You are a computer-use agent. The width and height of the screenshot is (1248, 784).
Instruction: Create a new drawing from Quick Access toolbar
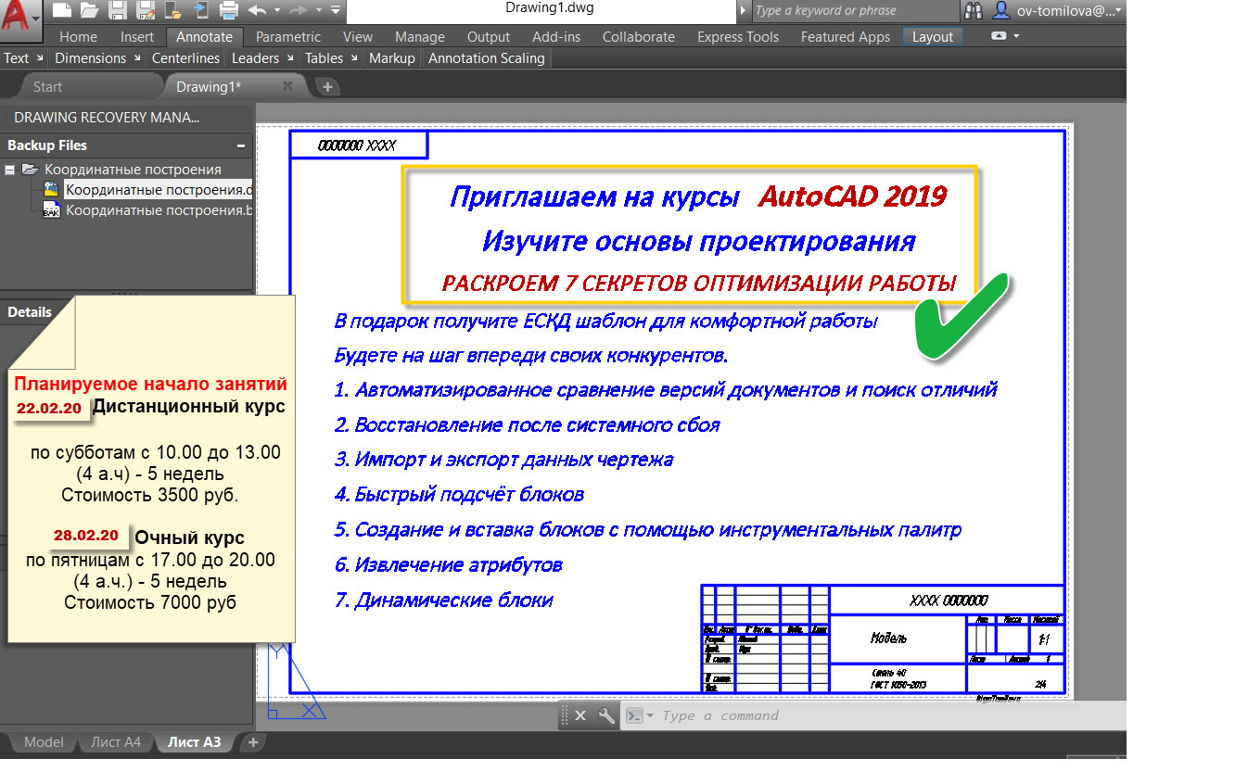click(x=62, y=11)
